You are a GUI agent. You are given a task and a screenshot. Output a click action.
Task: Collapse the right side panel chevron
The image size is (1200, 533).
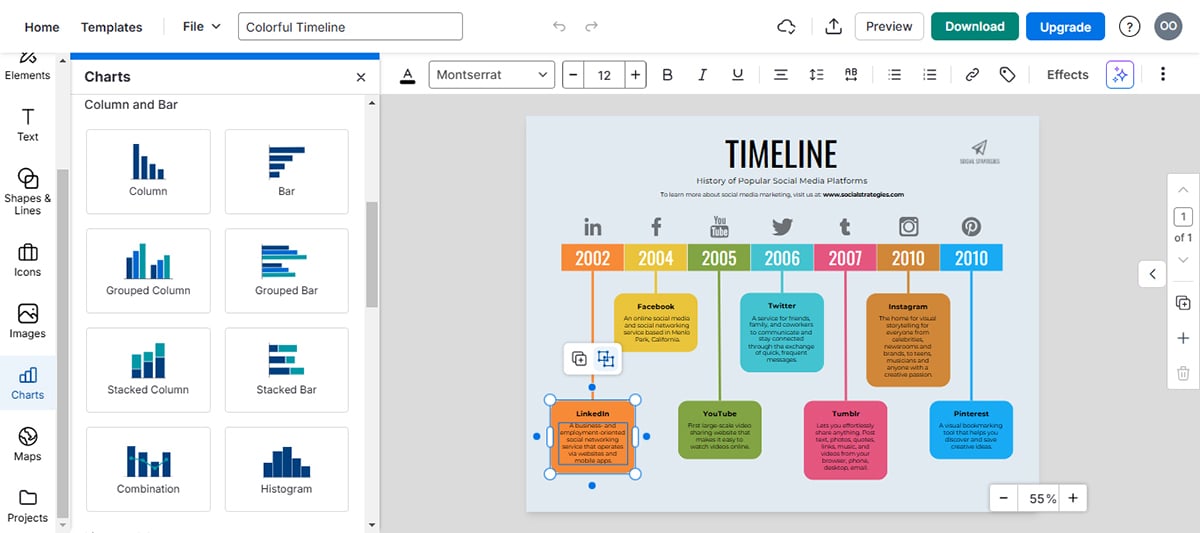1152,273
